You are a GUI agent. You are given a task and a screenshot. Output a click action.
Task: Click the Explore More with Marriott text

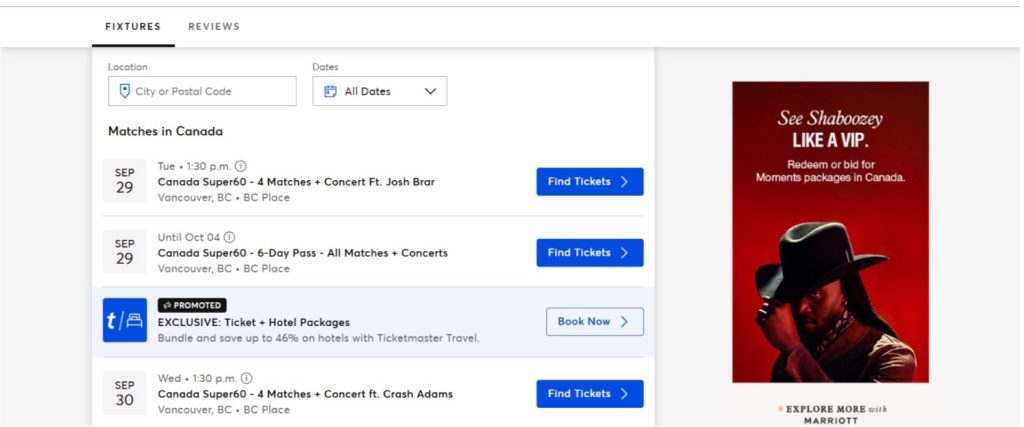[830, 415]
